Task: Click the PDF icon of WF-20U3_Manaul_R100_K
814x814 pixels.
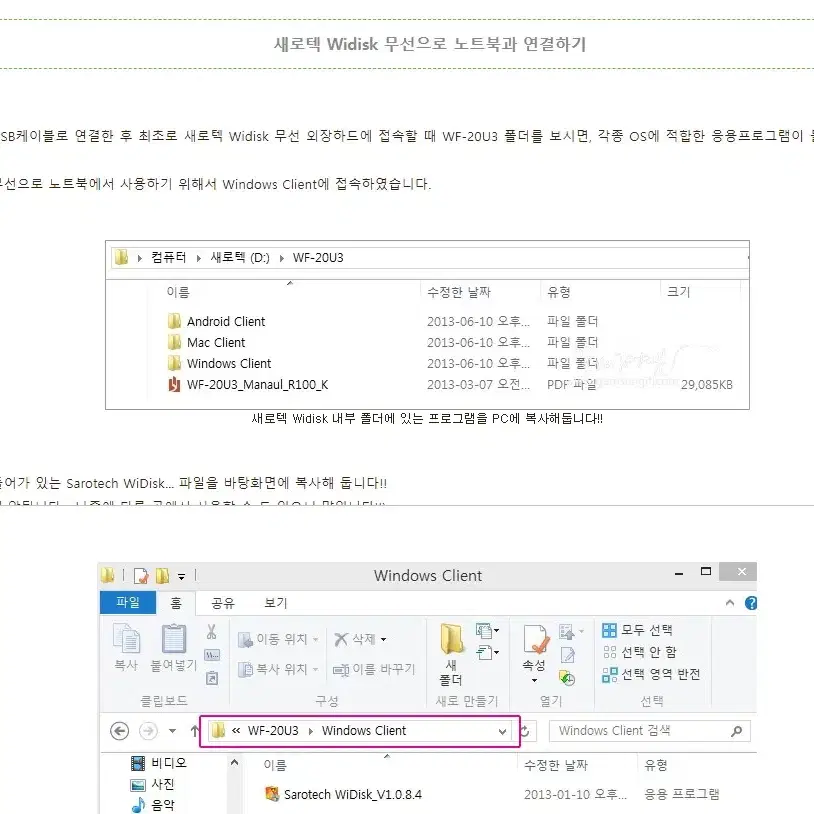Action: 174,385
